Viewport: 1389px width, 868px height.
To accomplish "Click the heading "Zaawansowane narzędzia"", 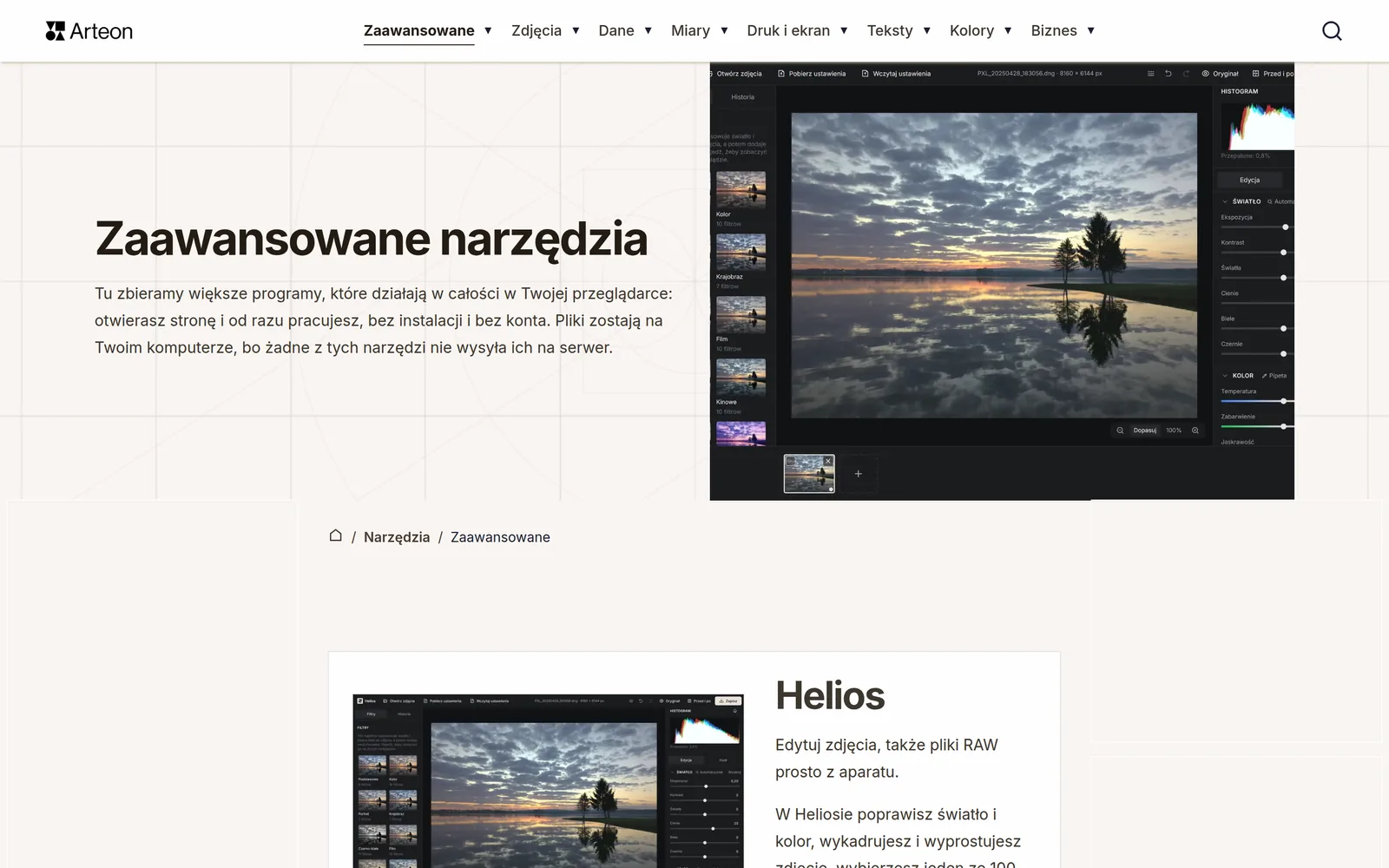I will [x=372, y=239].
